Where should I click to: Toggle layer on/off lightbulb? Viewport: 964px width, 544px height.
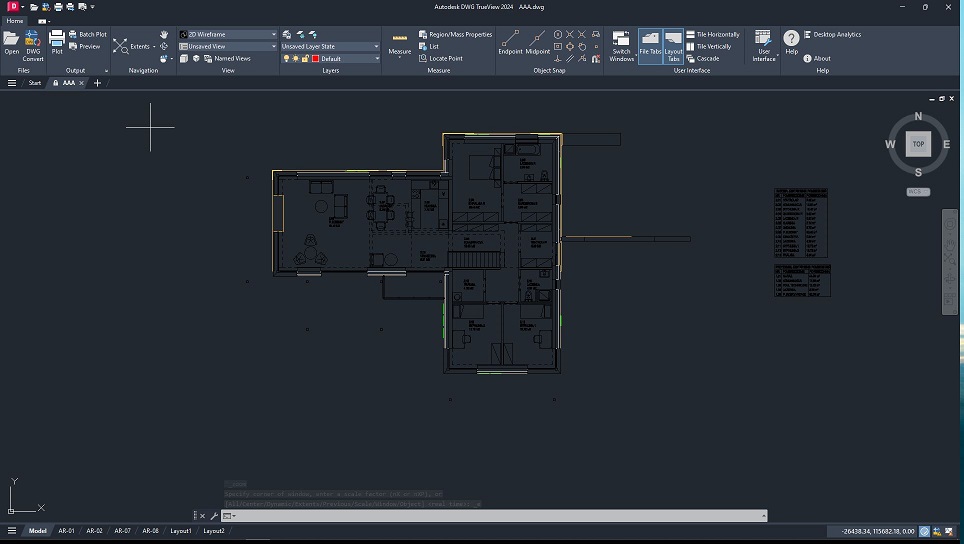(286, 58)
